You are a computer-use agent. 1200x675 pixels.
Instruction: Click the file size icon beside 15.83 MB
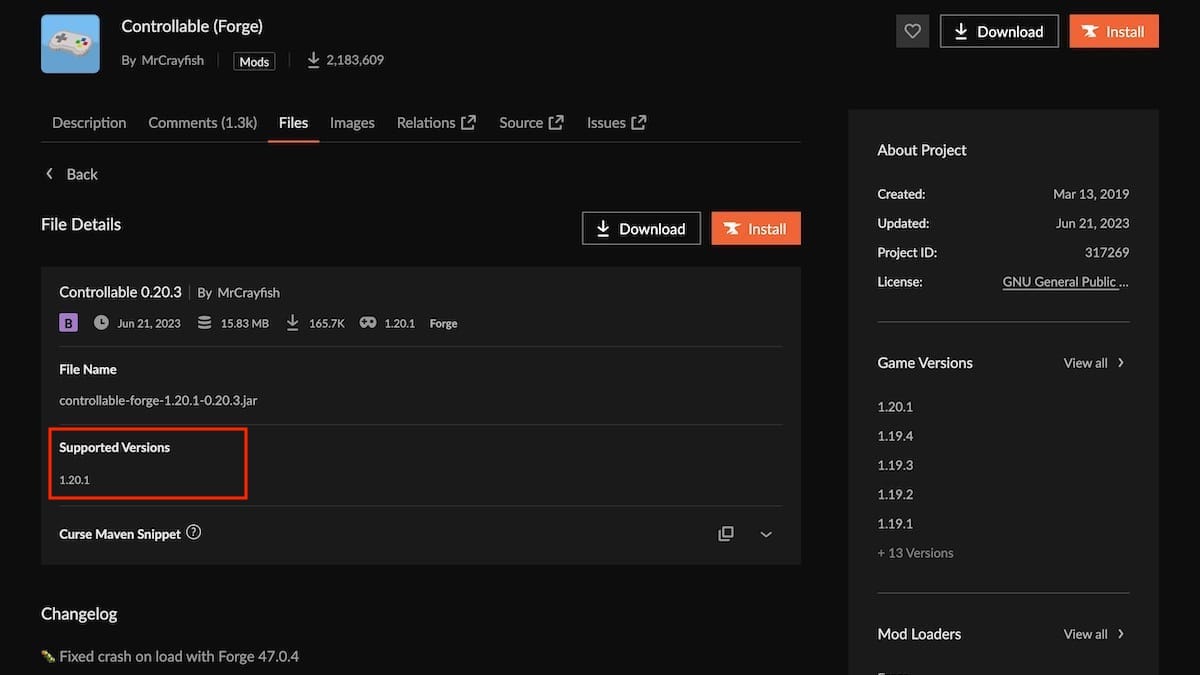coord(205,323)
